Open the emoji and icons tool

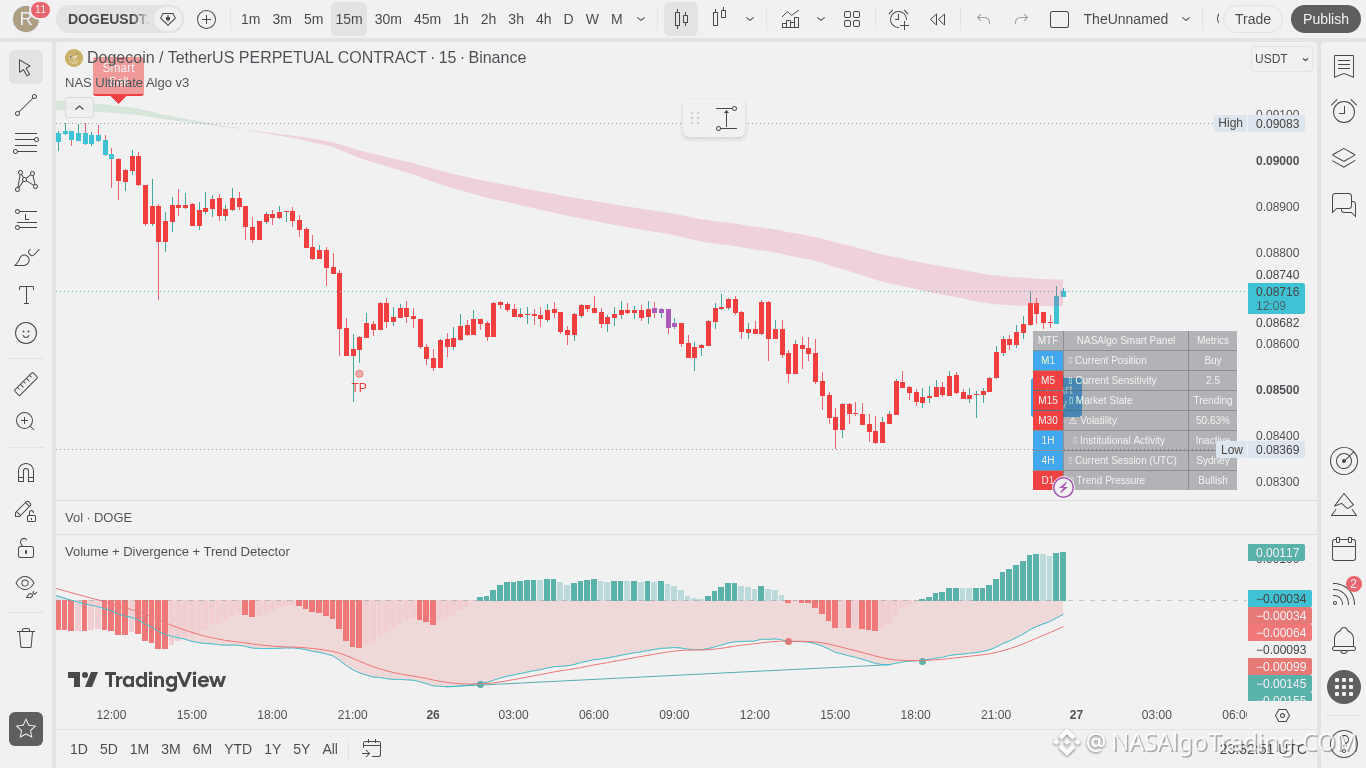pos(26,333)
